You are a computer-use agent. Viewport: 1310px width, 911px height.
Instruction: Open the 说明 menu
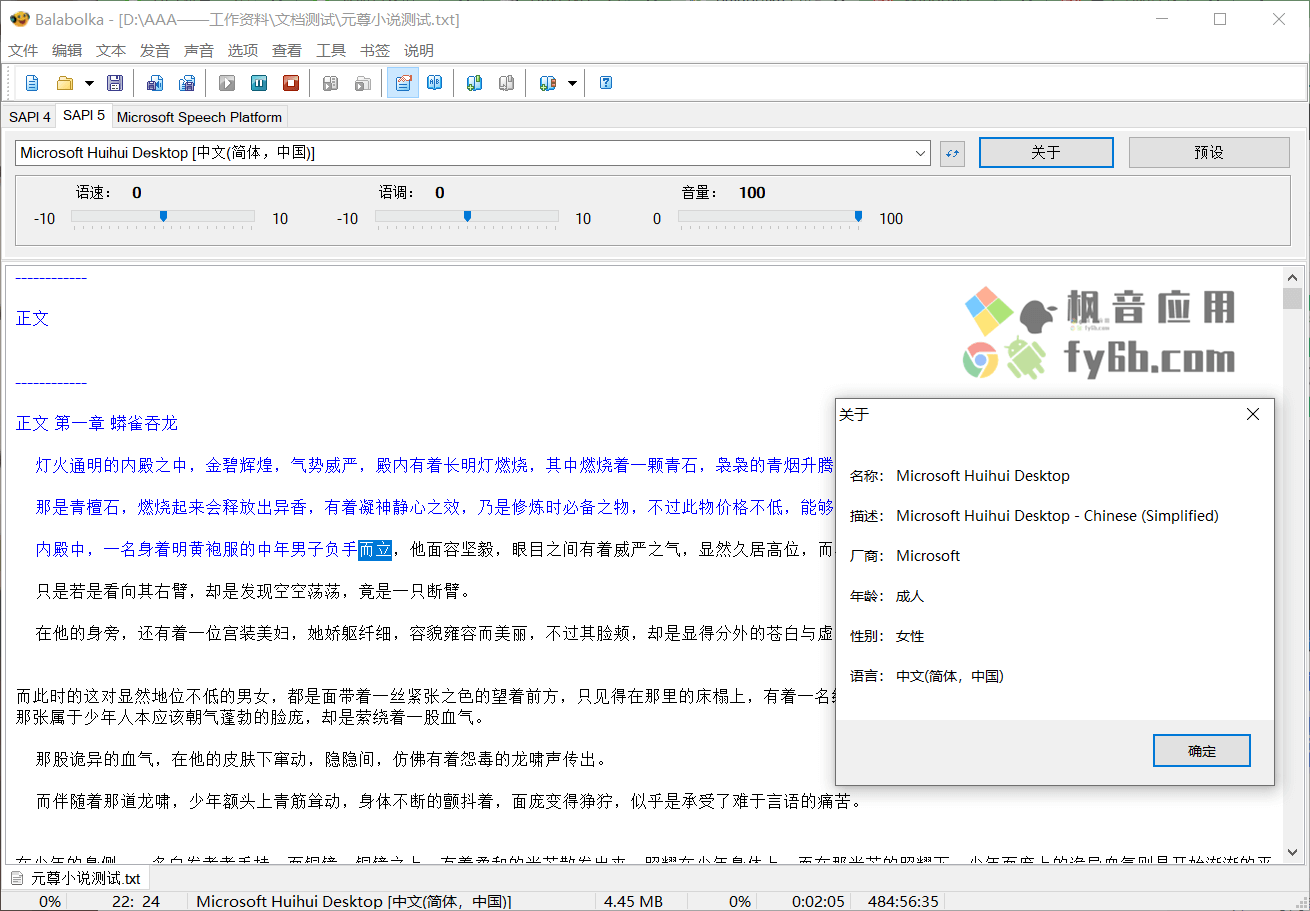pyautogui.click(x=419, y=50)
